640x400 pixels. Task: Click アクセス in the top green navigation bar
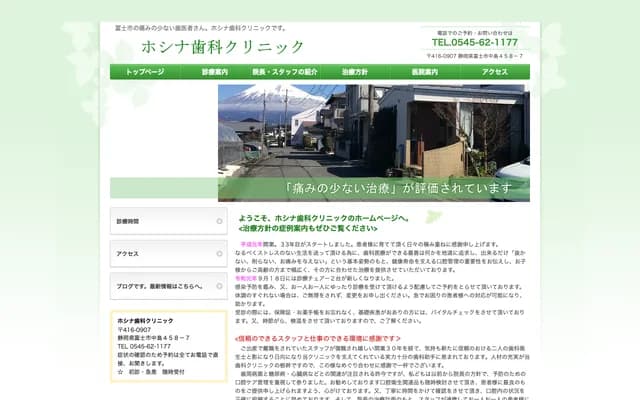point(495,72)
